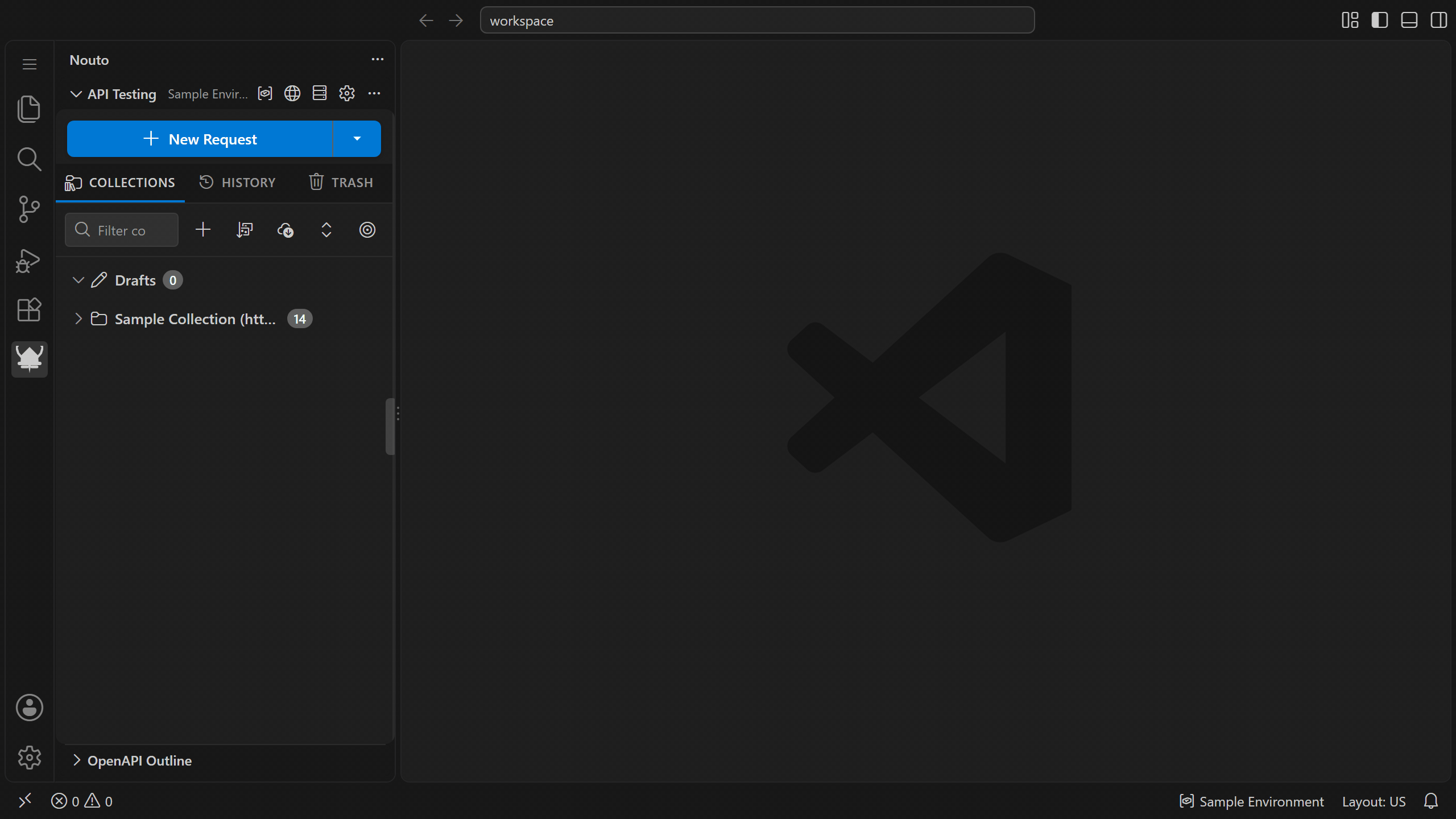Viewport: 1456px width, 819px height.
Task: Click the server list icon in API Testing header
Action: pyautogui.click(x=320, y=93)
